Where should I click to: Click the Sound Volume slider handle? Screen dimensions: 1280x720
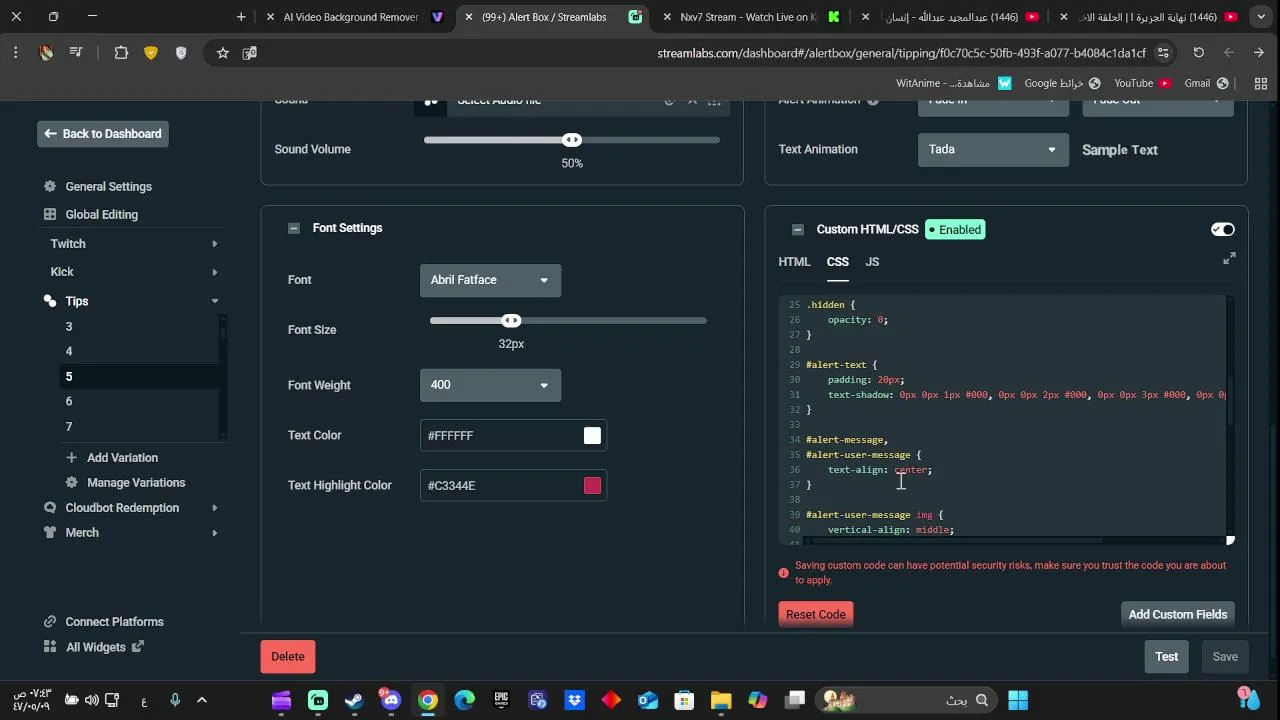tap(572, 140)
